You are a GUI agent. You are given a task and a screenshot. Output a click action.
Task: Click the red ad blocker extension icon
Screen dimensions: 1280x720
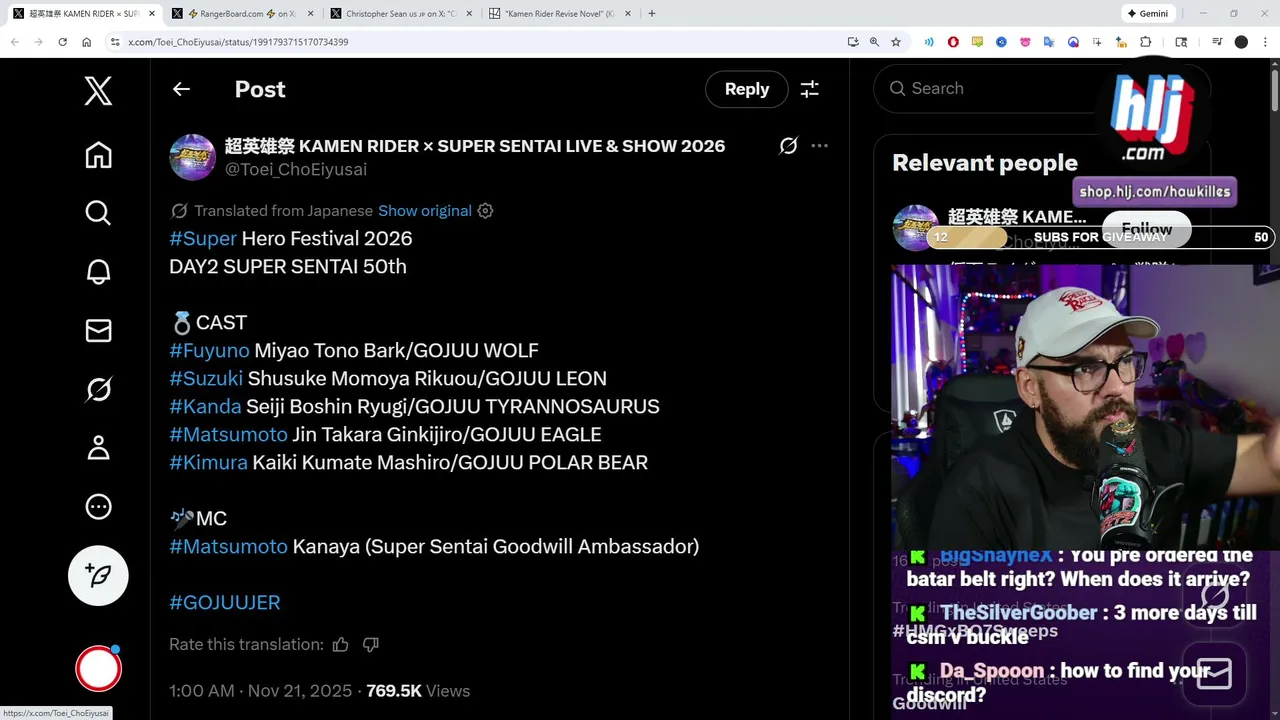[953, 42]
